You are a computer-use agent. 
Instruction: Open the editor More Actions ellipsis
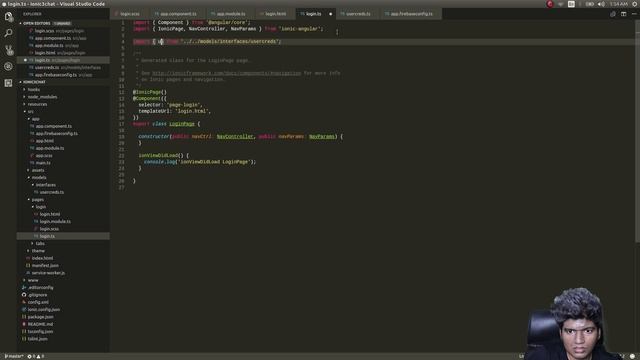click(x=634, y=14)
